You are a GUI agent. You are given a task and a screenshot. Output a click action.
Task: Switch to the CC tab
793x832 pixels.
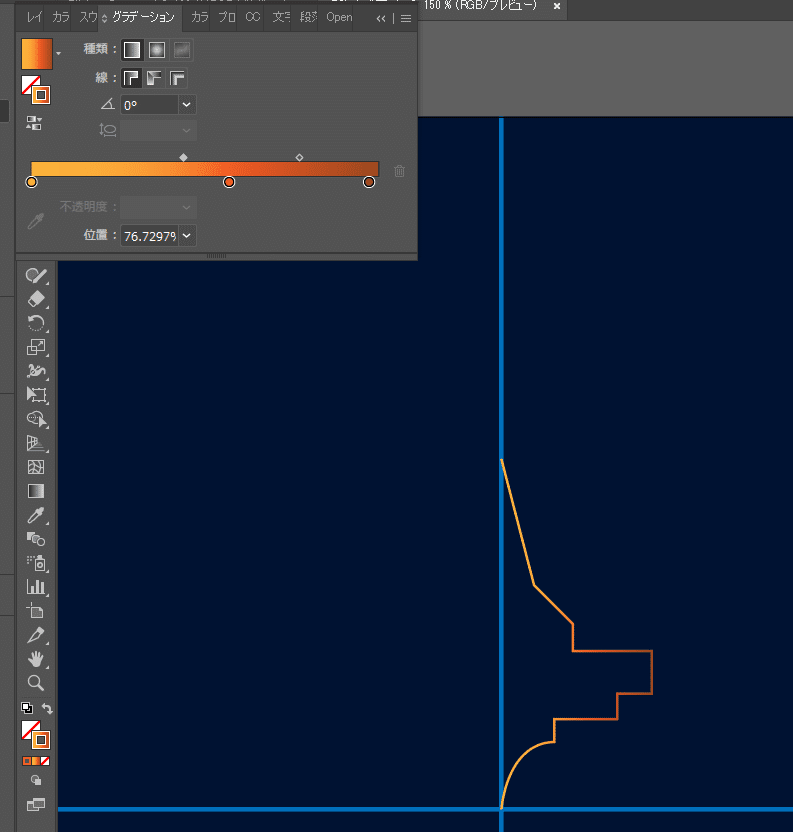253,18
